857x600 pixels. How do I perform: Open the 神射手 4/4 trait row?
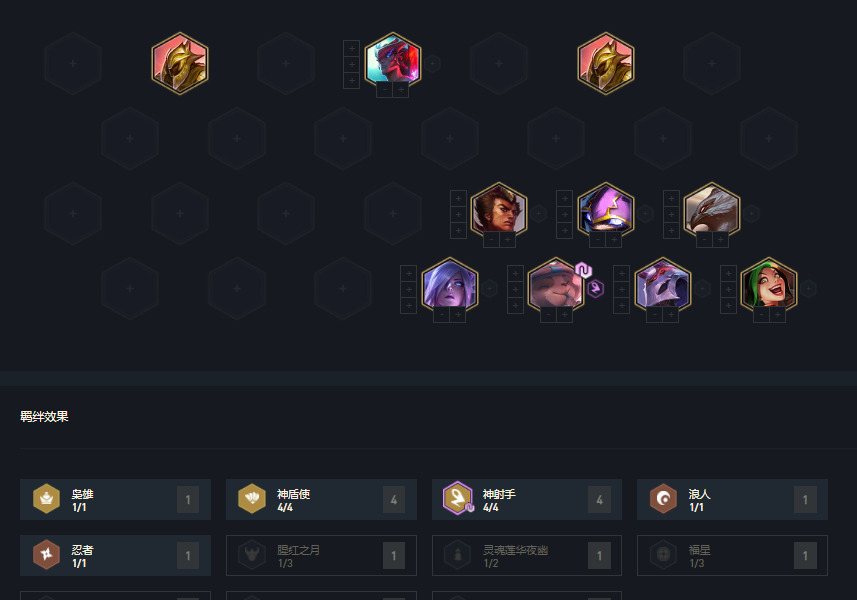click(x=527, y=499)
